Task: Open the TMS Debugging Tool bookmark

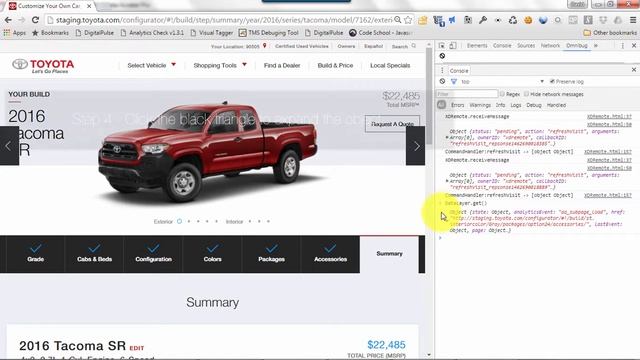Action: tap(269, 33)
